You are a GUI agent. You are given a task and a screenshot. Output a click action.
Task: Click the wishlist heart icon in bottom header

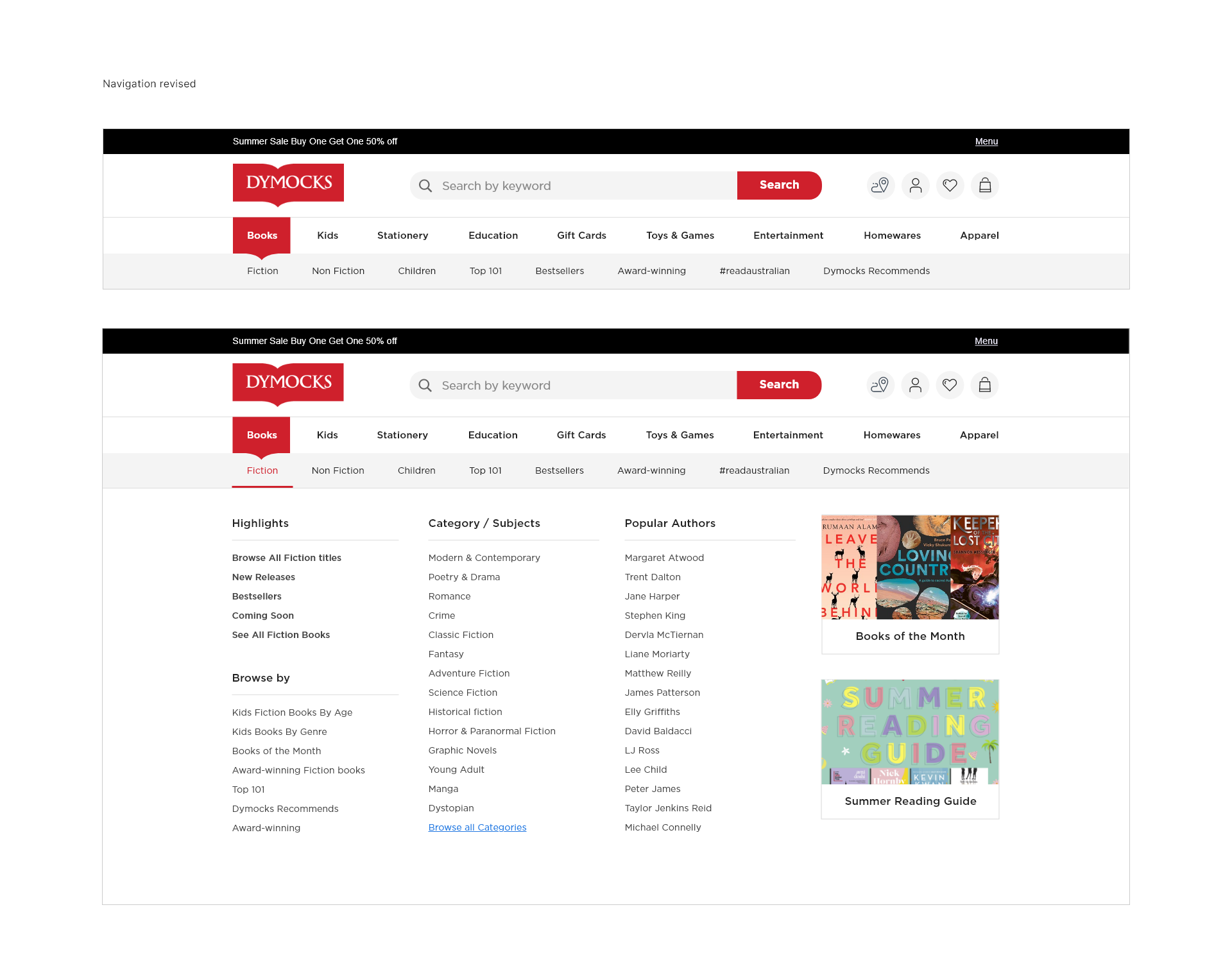pyautogui.click(x=950, y=385)
